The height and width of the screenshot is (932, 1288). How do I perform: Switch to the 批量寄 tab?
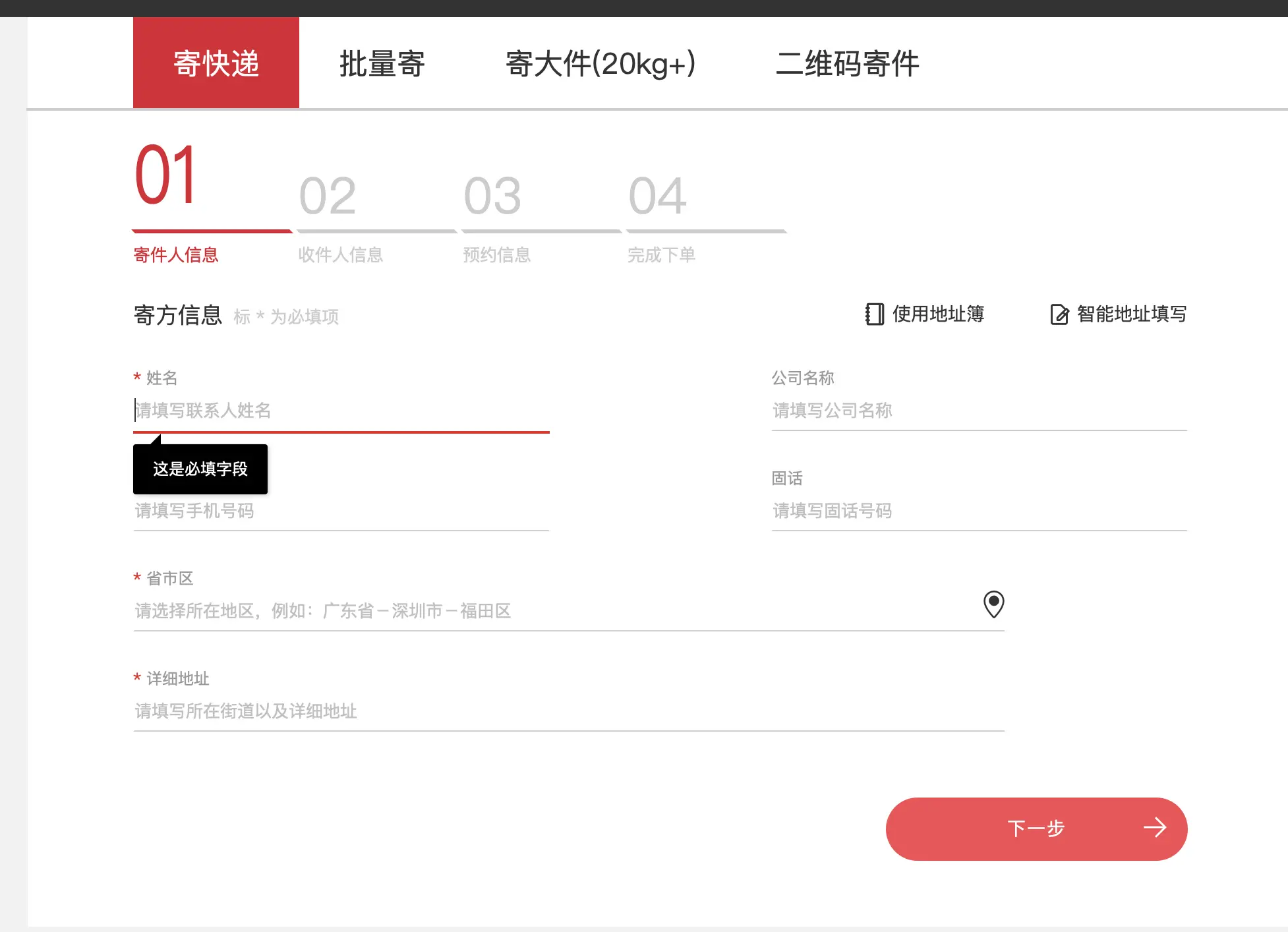coord(382,64)
